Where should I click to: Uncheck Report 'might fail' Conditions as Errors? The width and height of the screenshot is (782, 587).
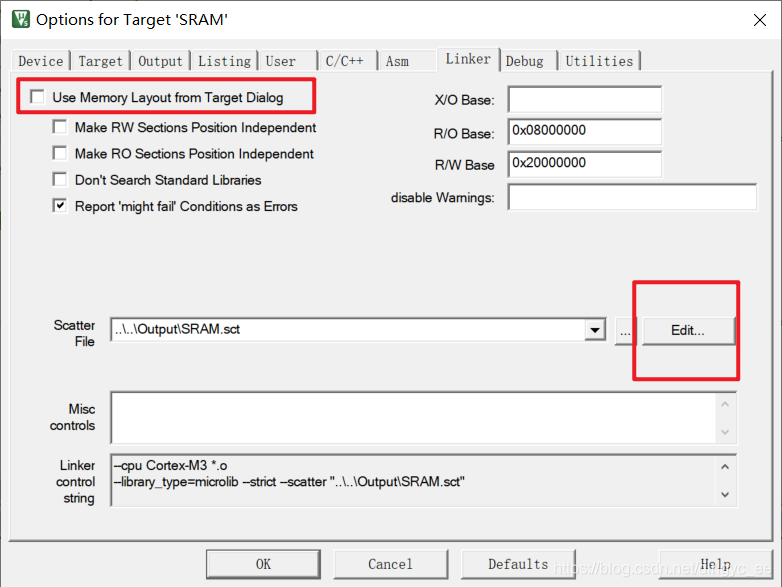tap(60, 205)
